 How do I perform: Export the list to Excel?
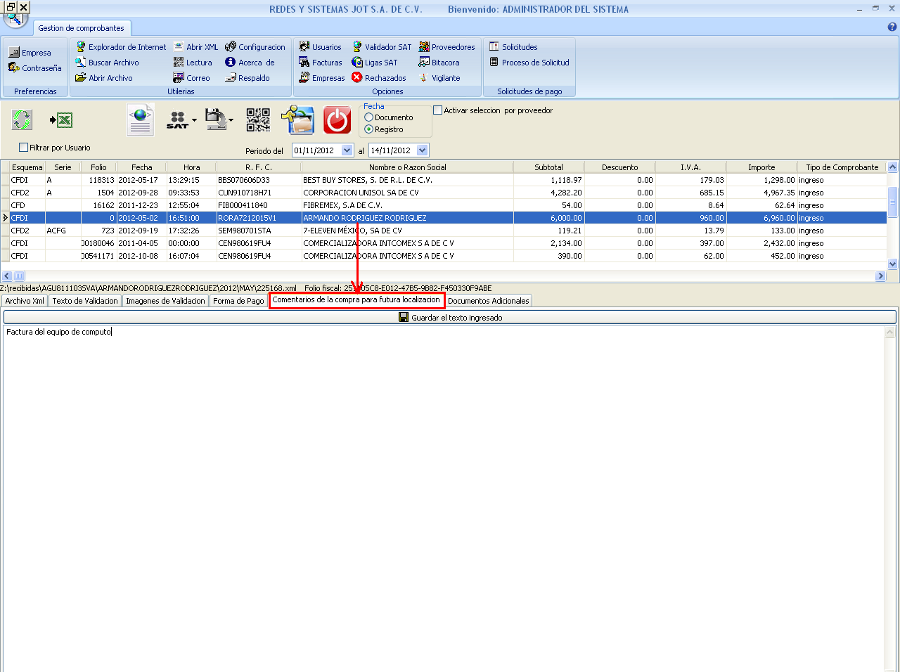pyautogui.click(x=61, y=120)
